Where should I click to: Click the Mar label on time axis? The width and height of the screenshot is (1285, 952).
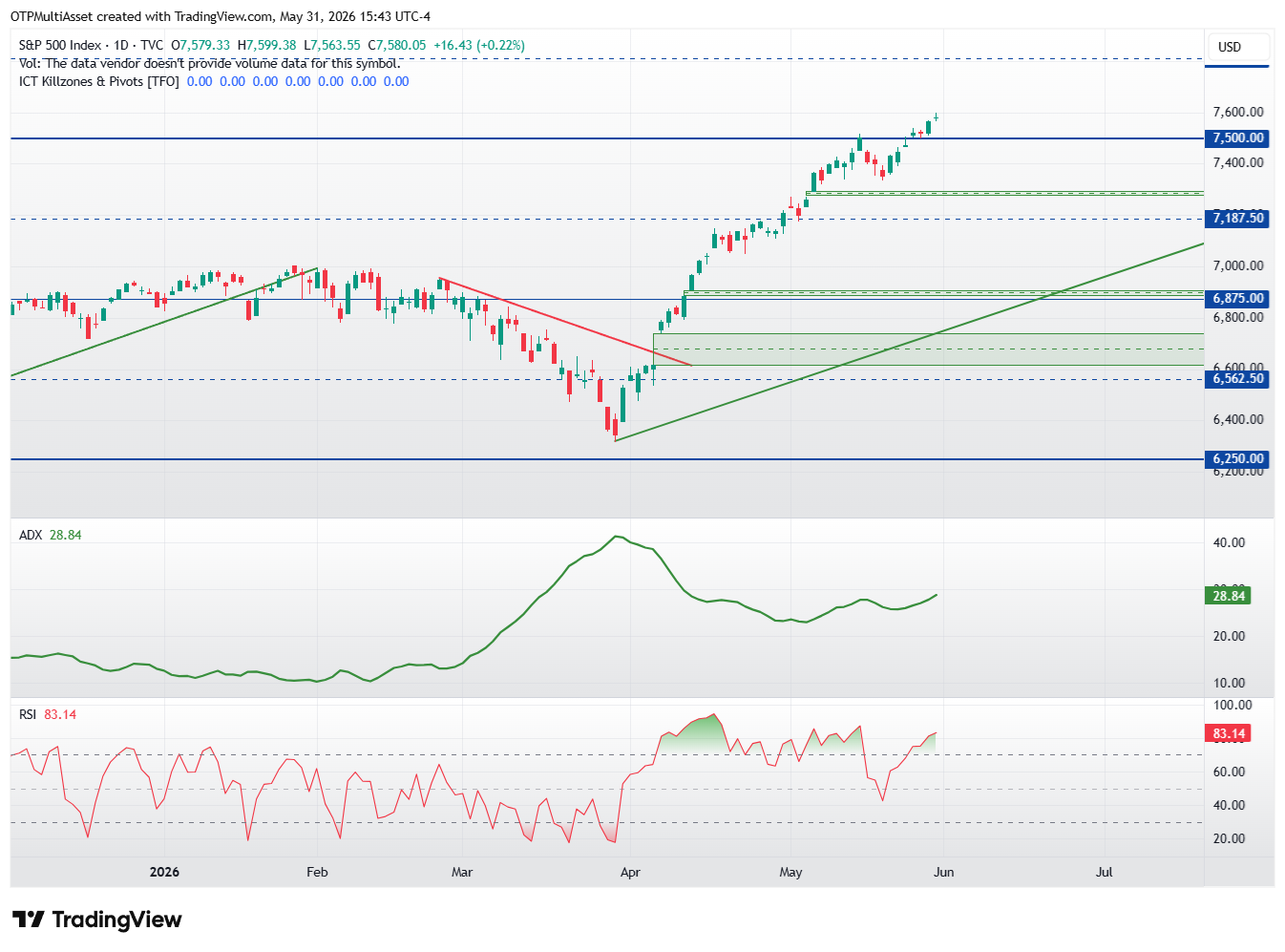click(x=462, y=872)
